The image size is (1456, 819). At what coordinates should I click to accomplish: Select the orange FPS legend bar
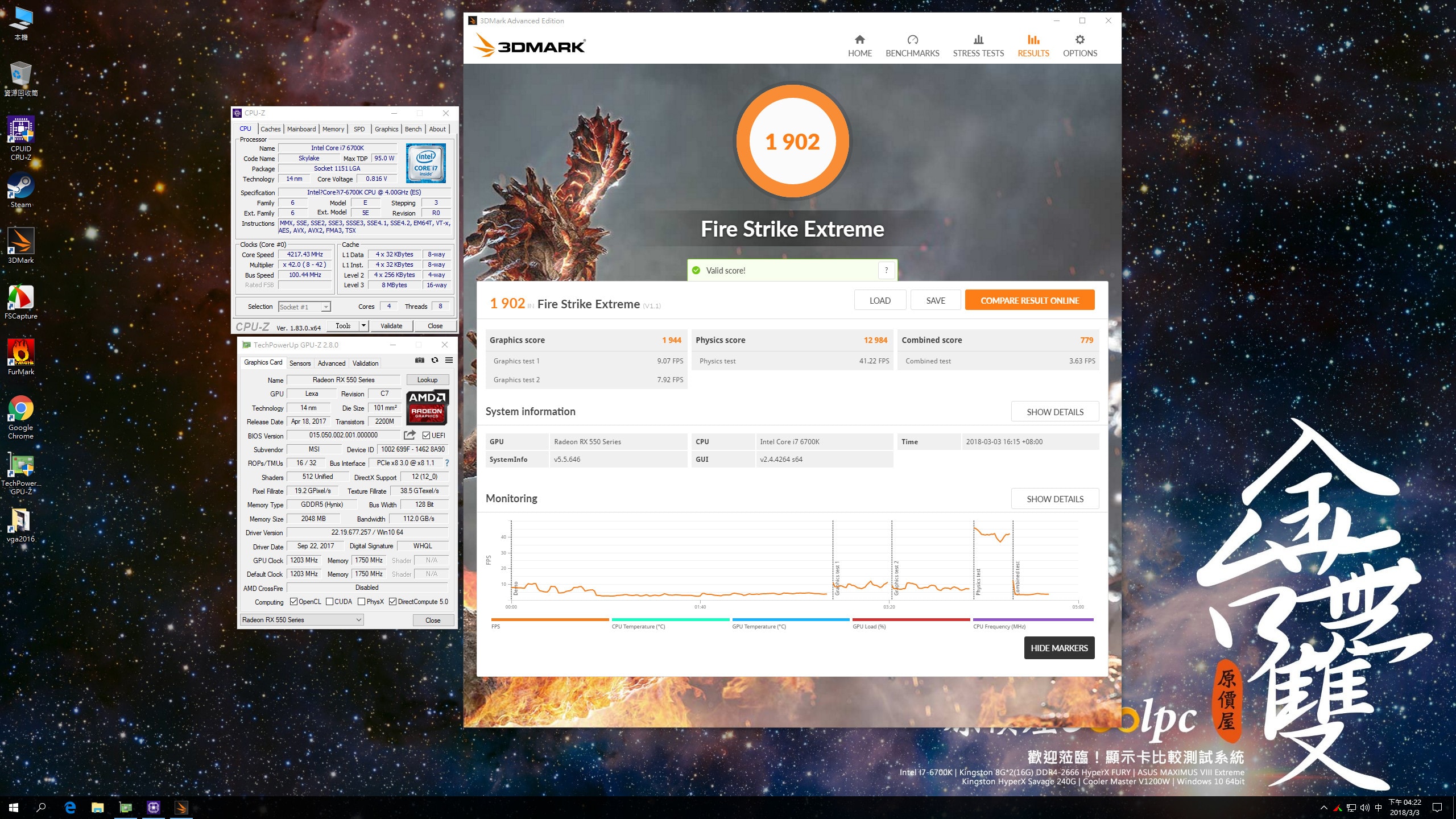point(549,619)
